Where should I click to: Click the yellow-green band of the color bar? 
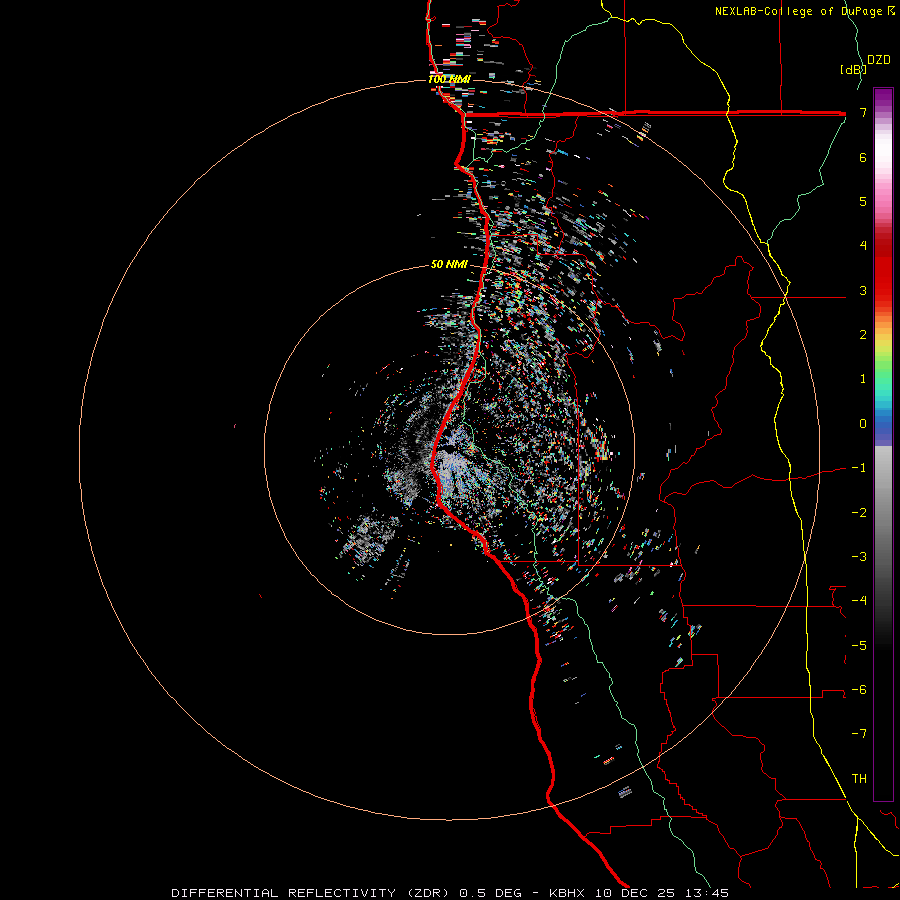883,350
